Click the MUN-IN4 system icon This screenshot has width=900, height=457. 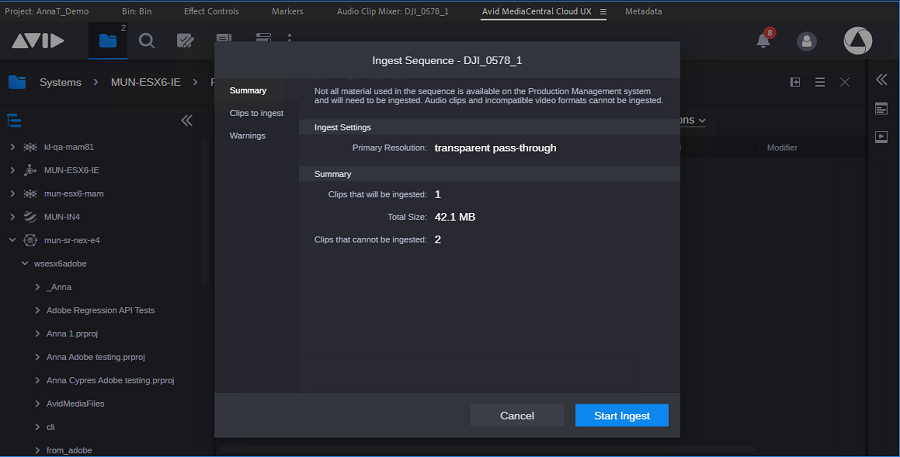pyautogui.click(x=30, y=217)
